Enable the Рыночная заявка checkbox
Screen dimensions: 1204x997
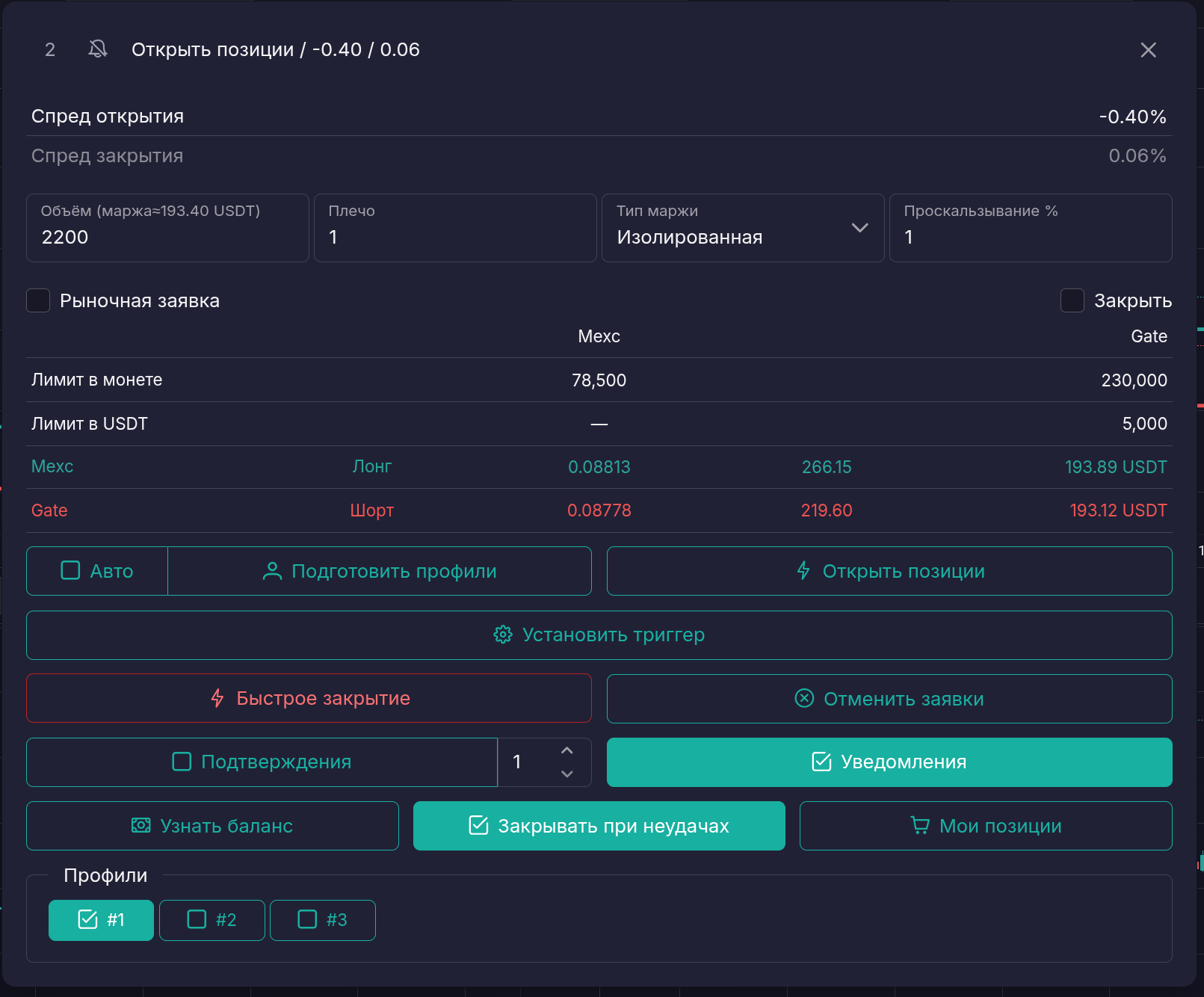pos(38,300)
